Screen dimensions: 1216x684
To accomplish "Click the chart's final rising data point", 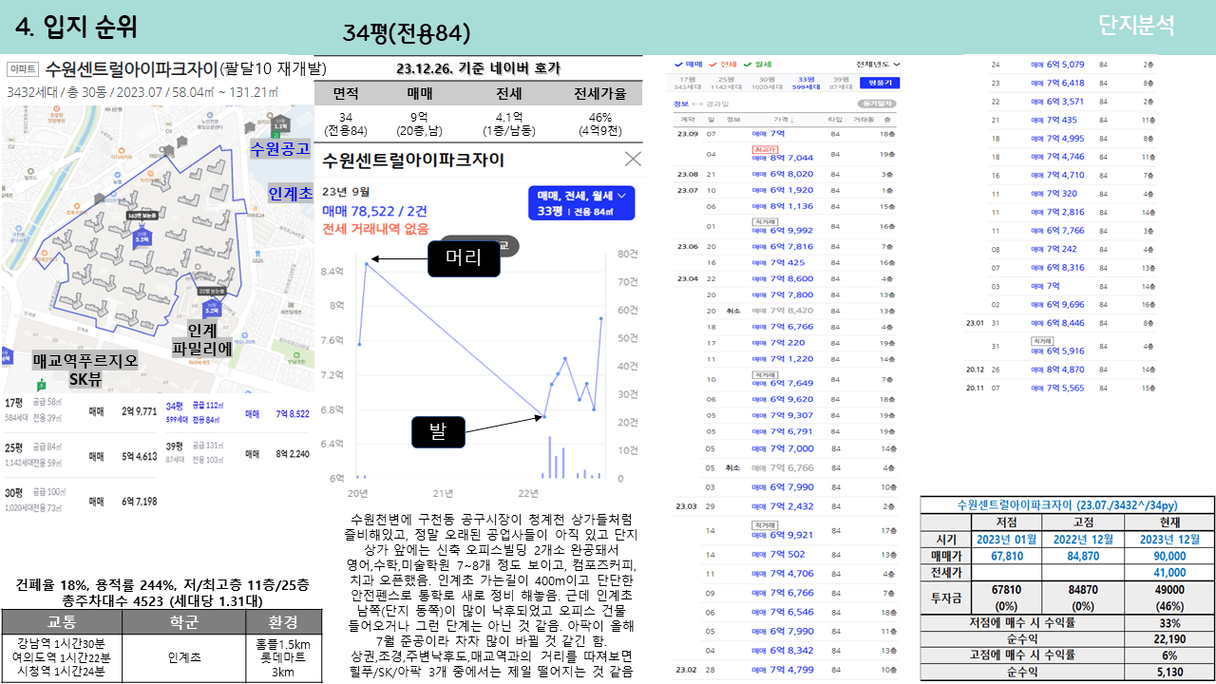I will tap(601, 318).
